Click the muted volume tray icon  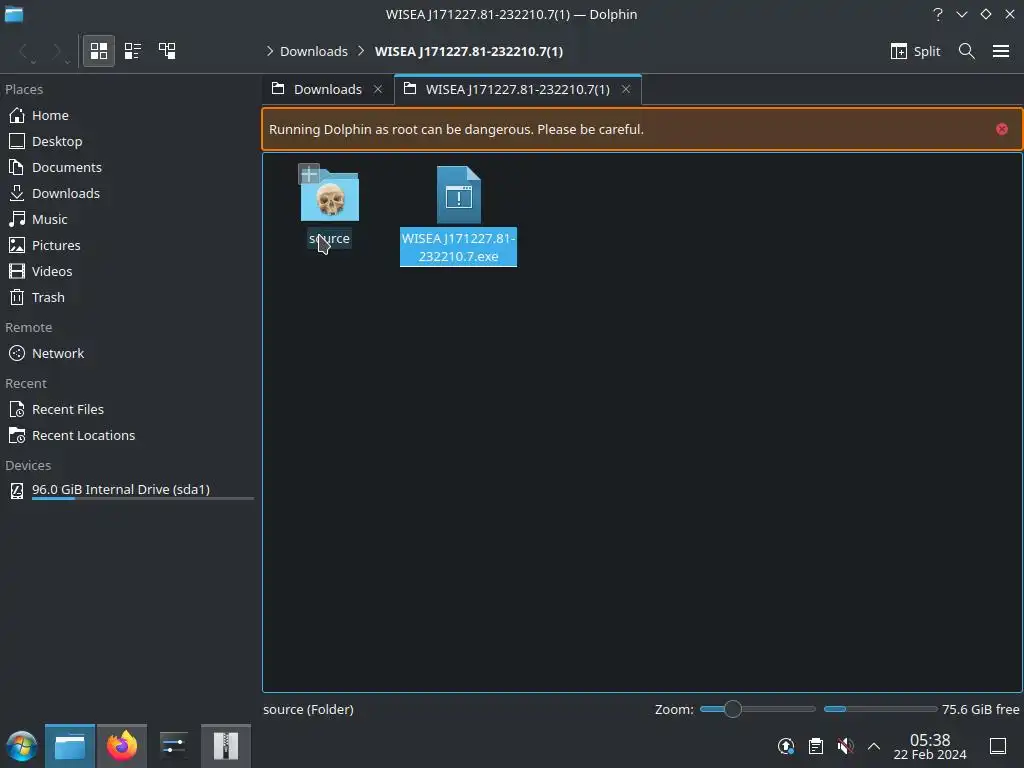[845, 746]
